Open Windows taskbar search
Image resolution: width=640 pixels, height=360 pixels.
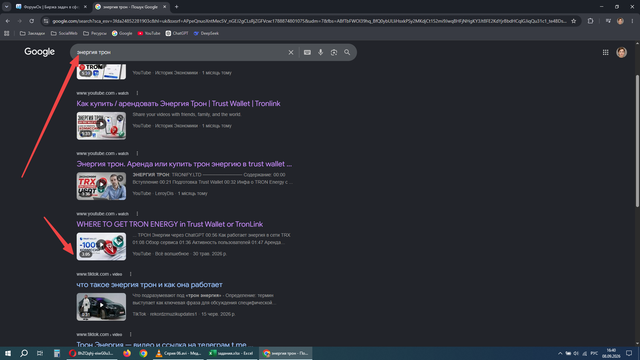tap(24, 353)
